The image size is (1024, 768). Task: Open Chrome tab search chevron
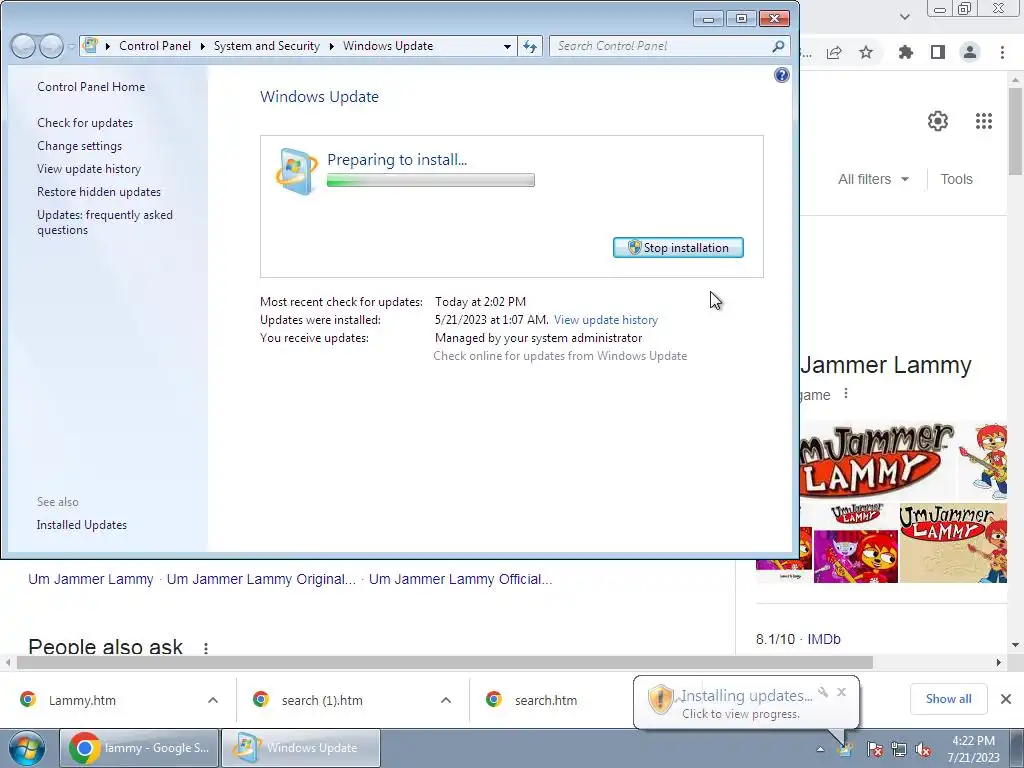point(904,17)
